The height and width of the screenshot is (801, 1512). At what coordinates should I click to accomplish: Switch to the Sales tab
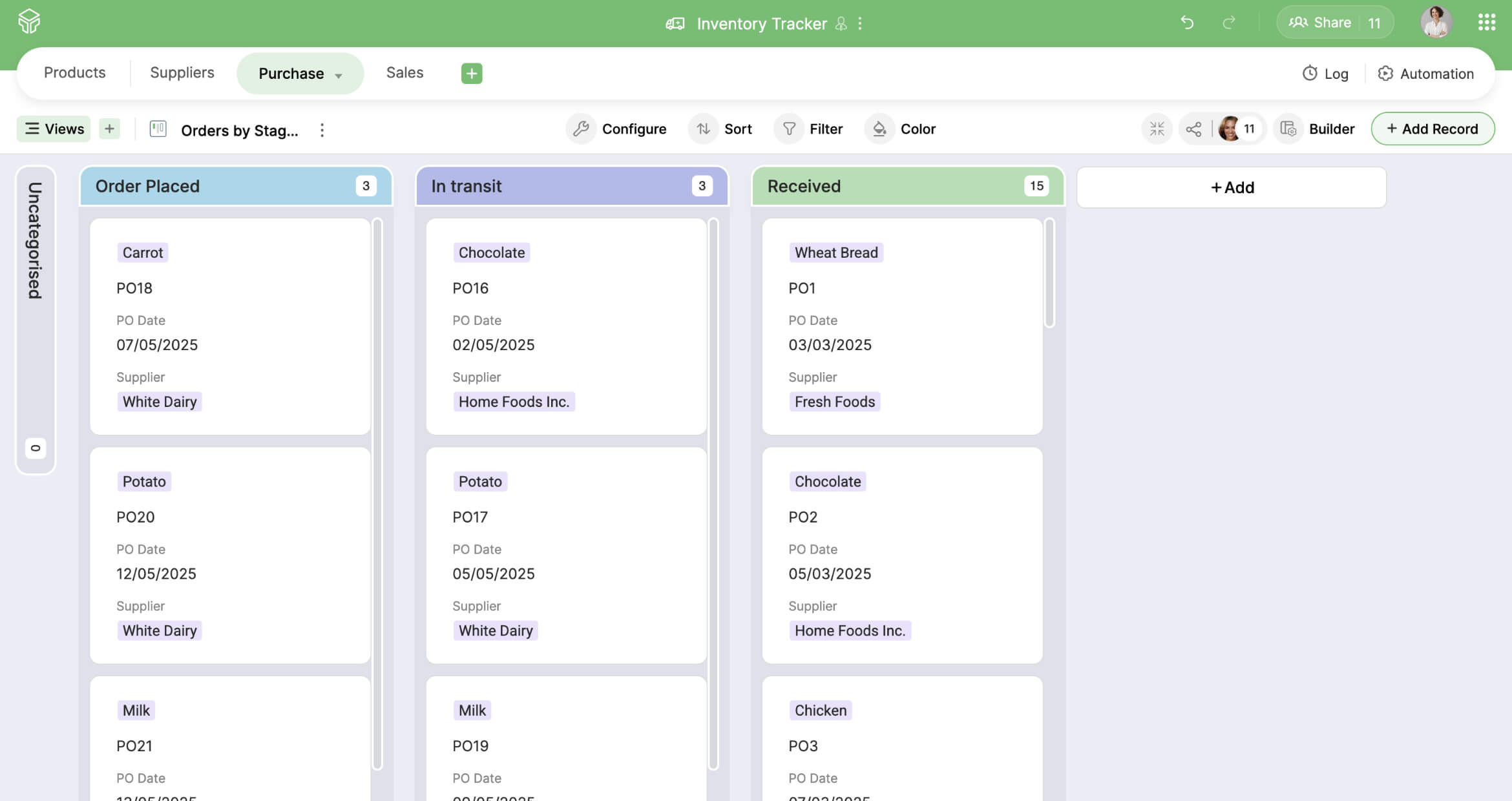(x=404, y=72)
